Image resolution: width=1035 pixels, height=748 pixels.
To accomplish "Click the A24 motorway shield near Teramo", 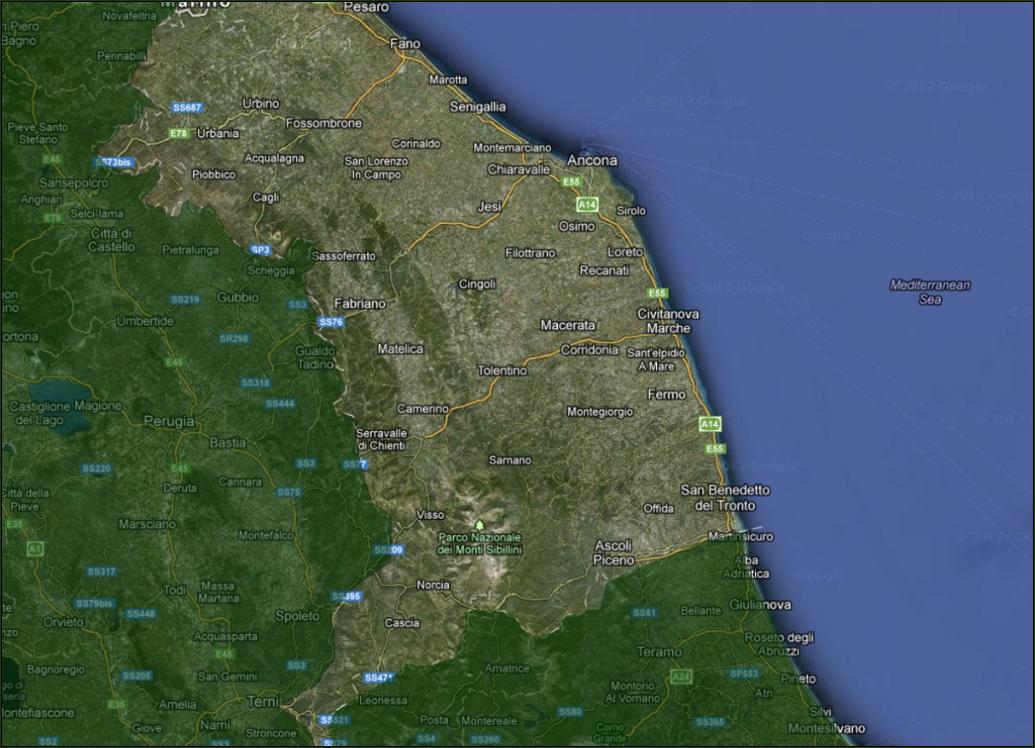I will click(680, 677).
